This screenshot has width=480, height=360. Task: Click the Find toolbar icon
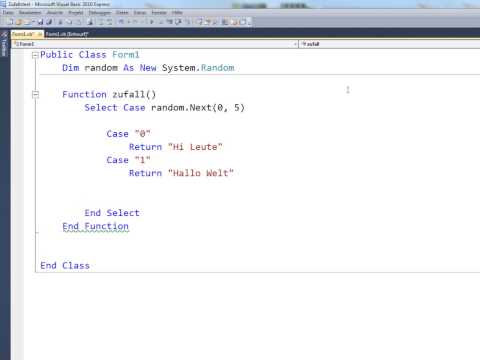tap(90, 22)
